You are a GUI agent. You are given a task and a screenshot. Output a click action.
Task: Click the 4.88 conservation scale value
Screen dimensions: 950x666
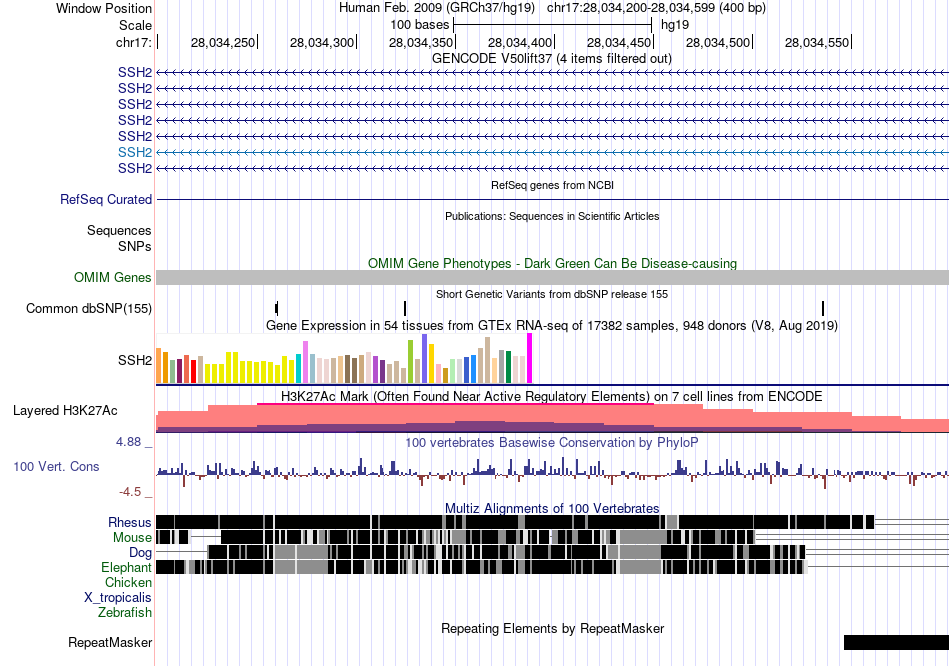pyautogui.click(x=128, y=442)
